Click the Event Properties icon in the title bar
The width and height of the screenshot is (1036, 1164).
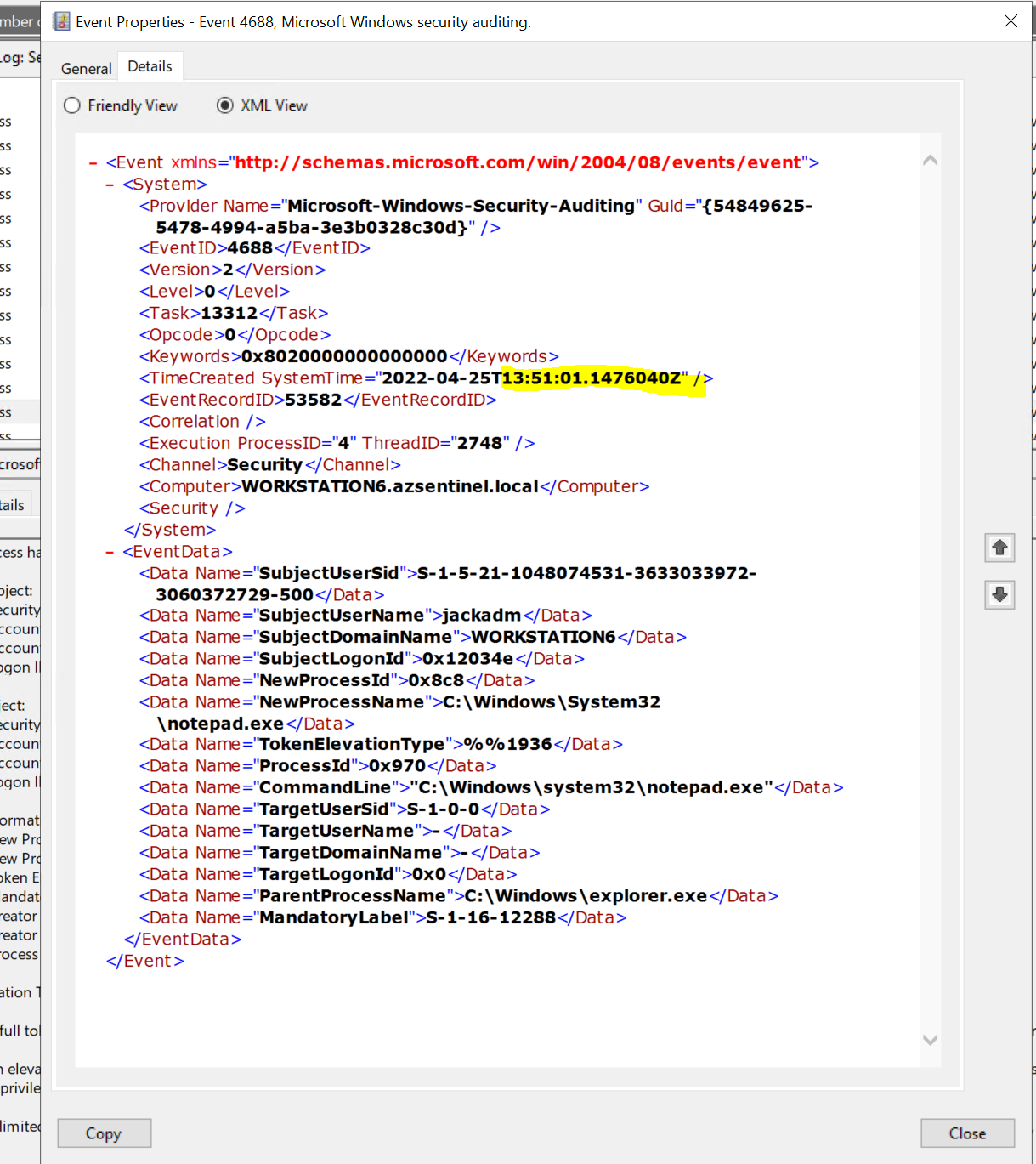(59, 20)
